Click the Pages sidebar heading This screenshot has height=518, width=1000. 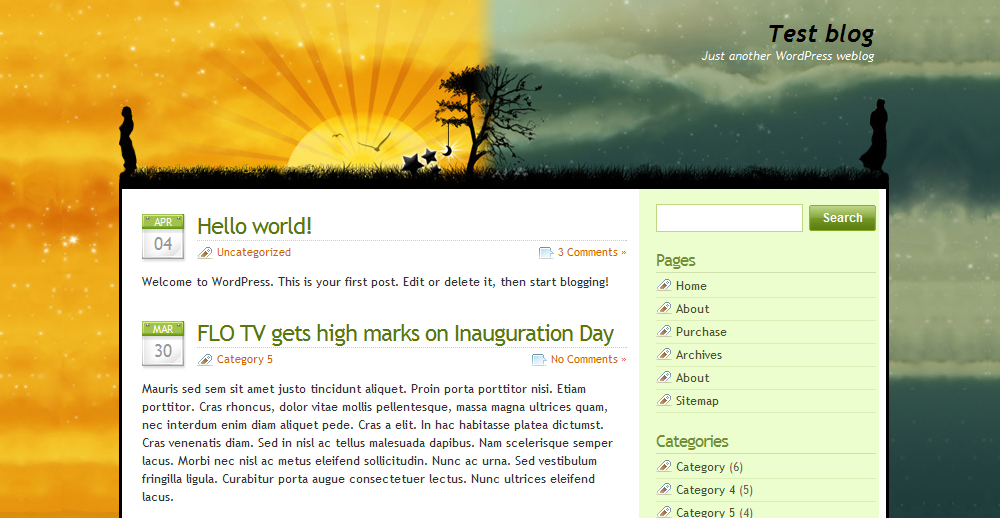(x=675, y=260)
